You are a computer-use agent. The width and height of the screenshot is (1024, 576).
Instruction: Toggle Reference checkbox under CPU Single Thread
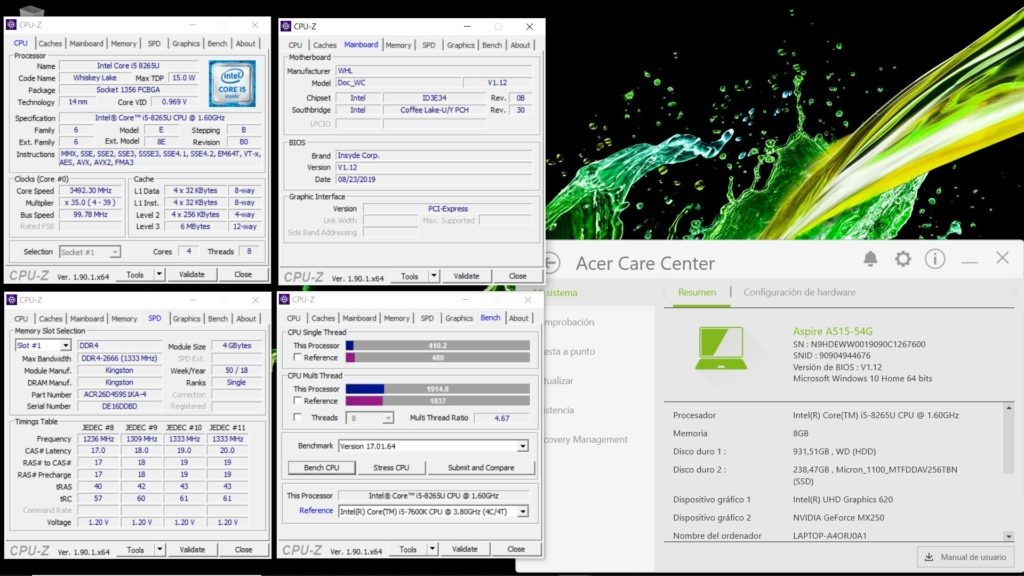(x=297, y=357)
